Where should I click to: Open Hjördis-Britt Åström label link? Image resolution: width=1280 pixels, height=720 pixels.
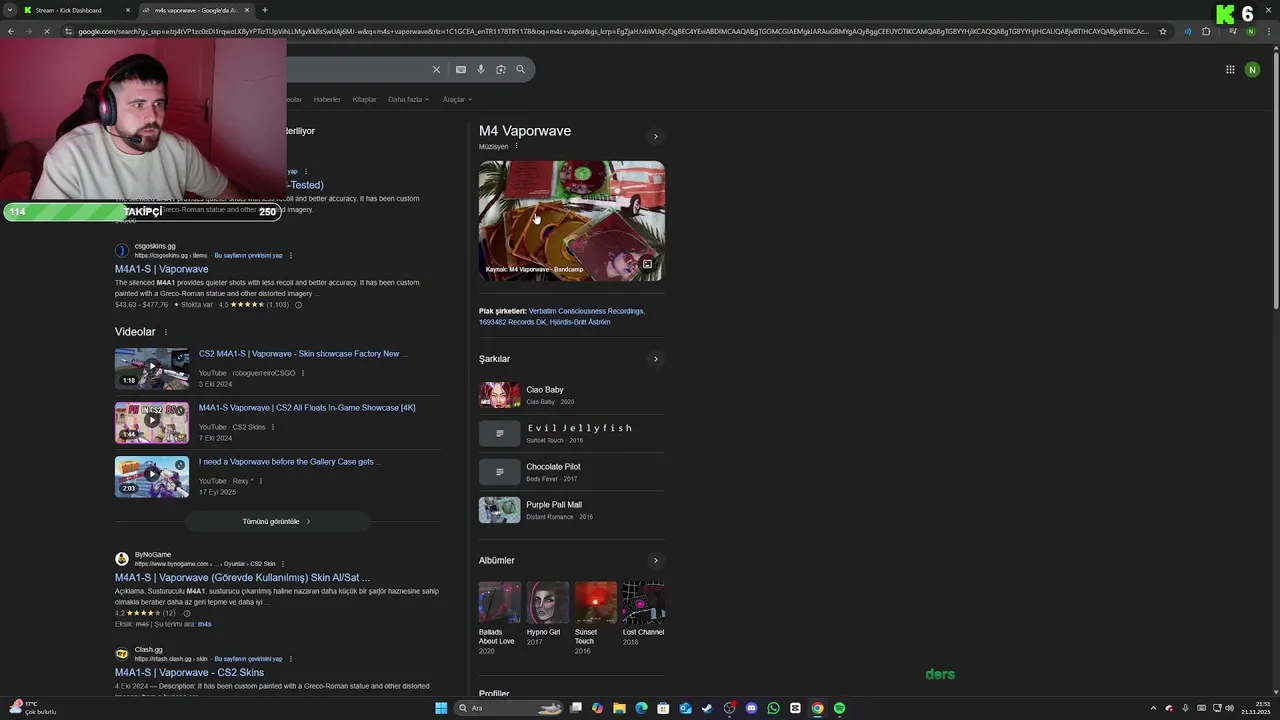tap(580, 322)
